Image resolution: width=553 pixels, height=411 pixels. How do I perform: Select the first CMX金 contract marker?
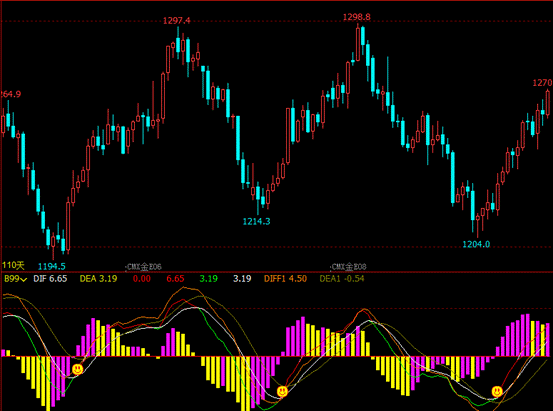pyautogui.click(x=144, y=267)
